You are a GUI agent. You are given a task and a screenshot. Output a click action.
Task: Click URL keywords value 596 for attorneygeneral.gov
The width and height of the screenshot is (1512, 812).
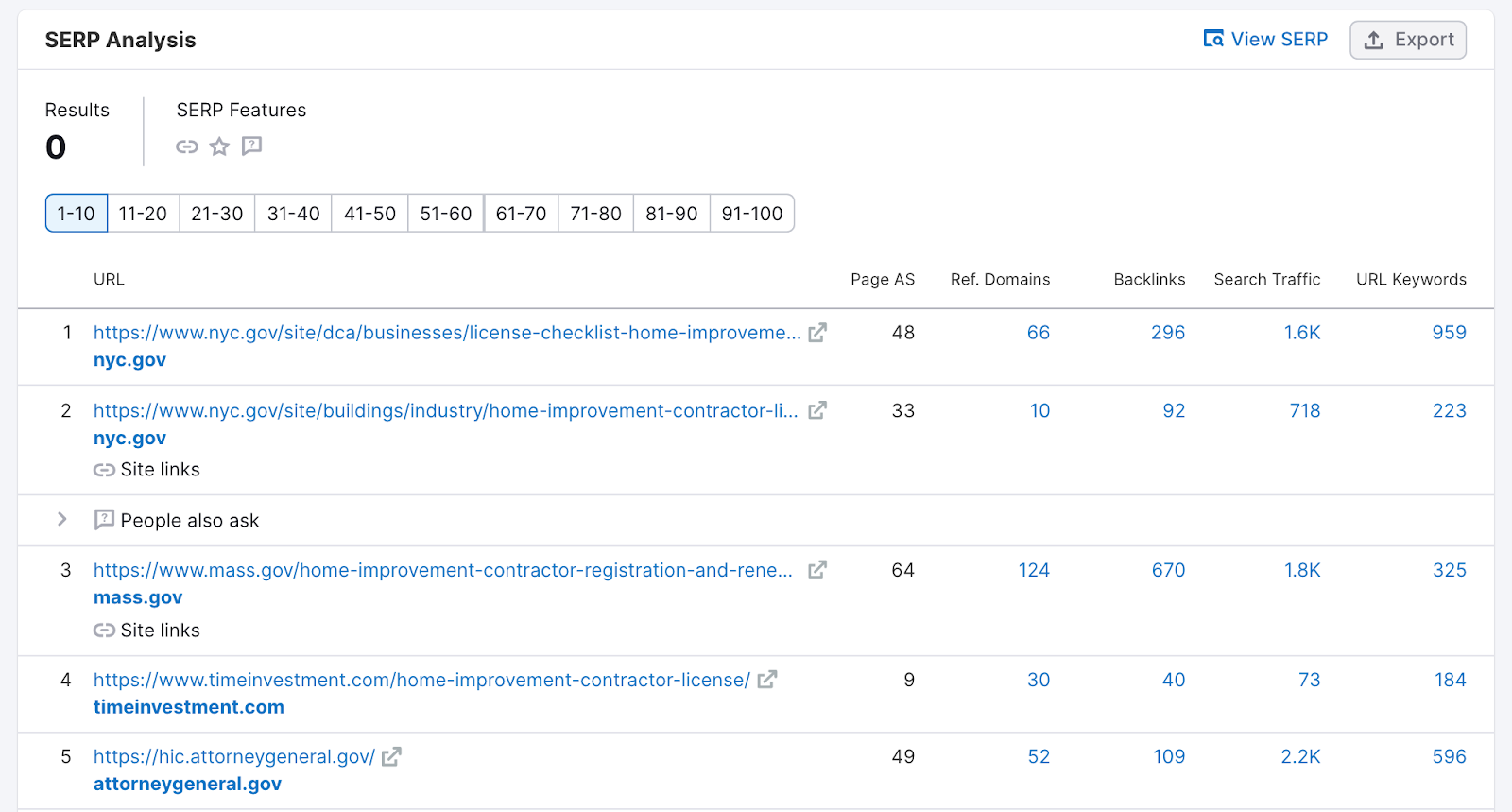pos(1449,756)
